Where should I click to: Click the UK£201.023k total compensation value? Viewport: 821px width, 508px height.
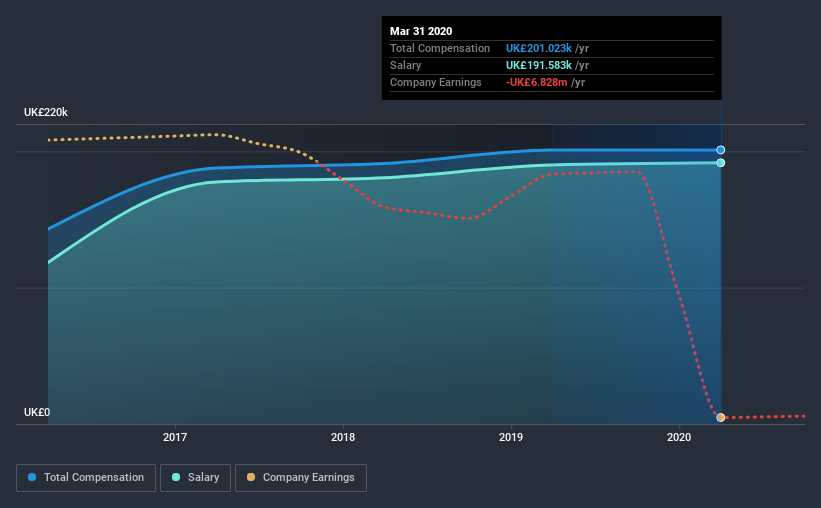point(539,48)
